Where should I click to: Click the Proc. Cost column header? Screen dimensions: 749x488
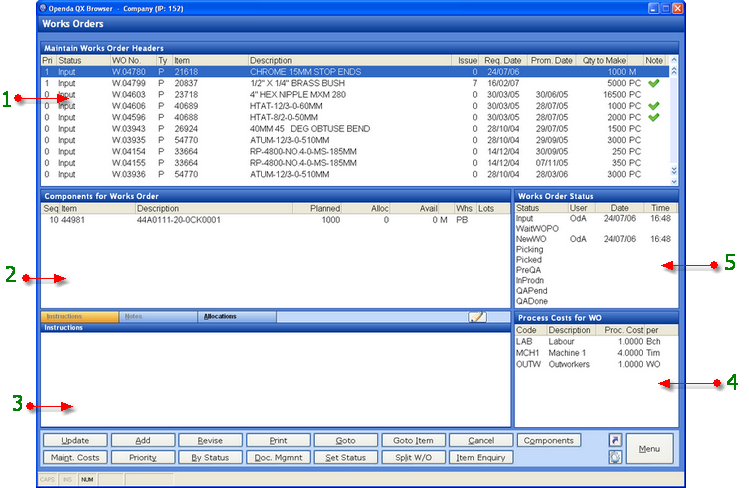pos(621,330)
